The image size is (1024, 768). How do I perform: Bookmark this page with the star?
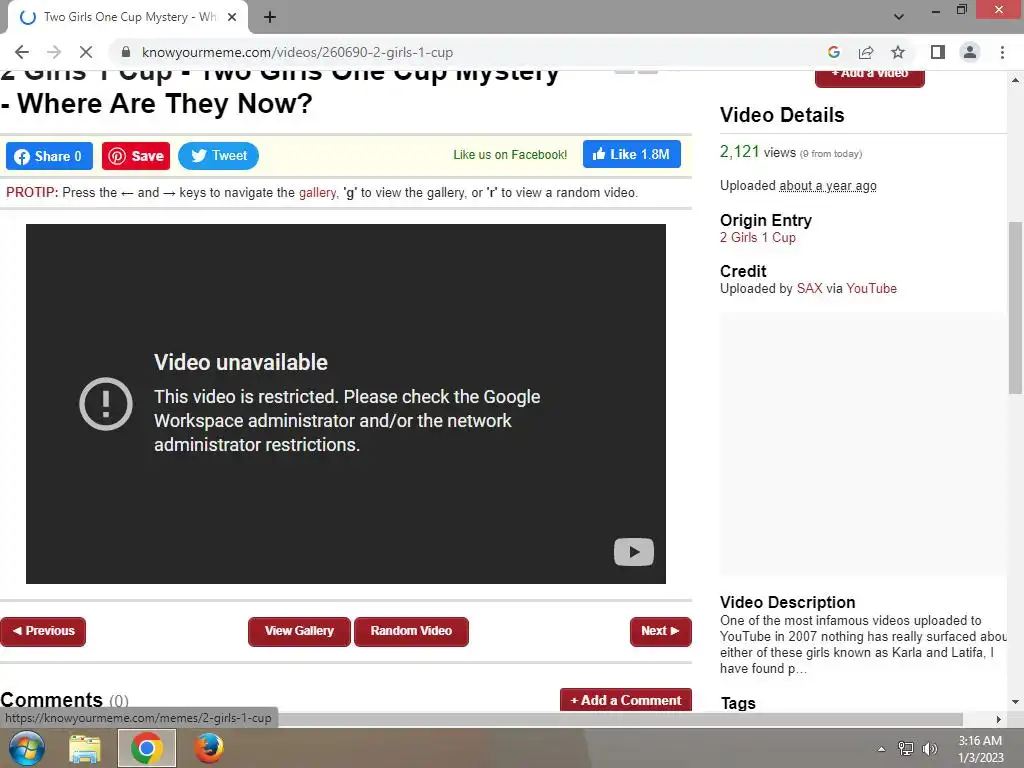coord(898,52)
